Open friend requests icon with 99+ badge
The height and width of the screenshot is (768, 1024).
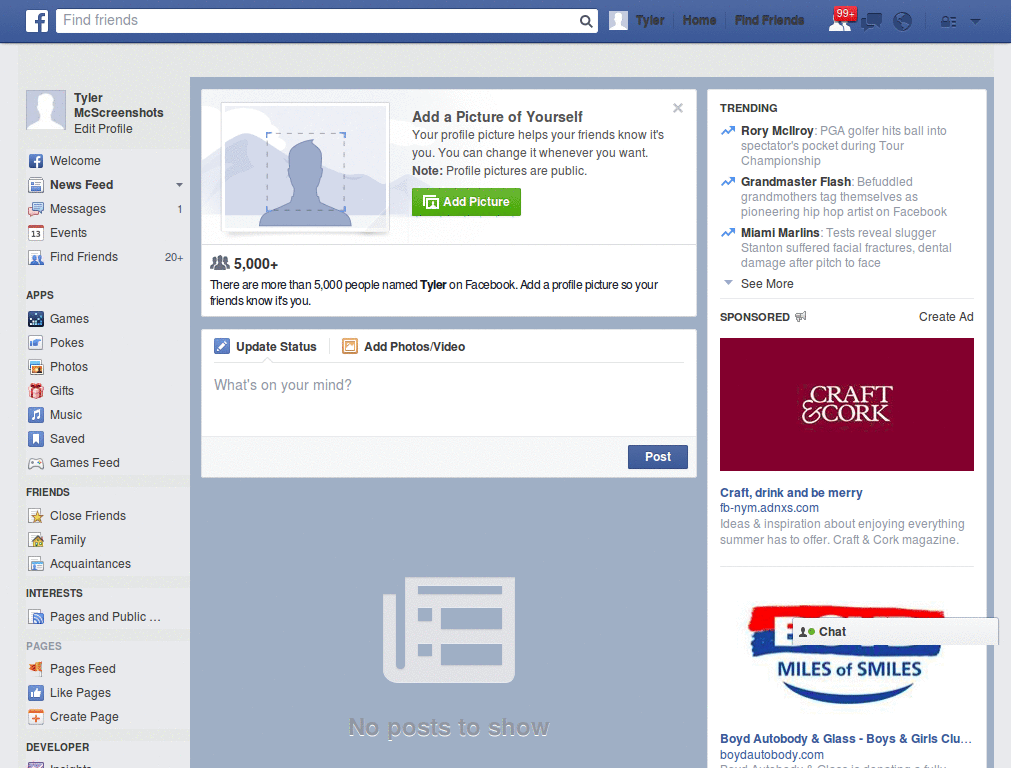coord(841,20)
